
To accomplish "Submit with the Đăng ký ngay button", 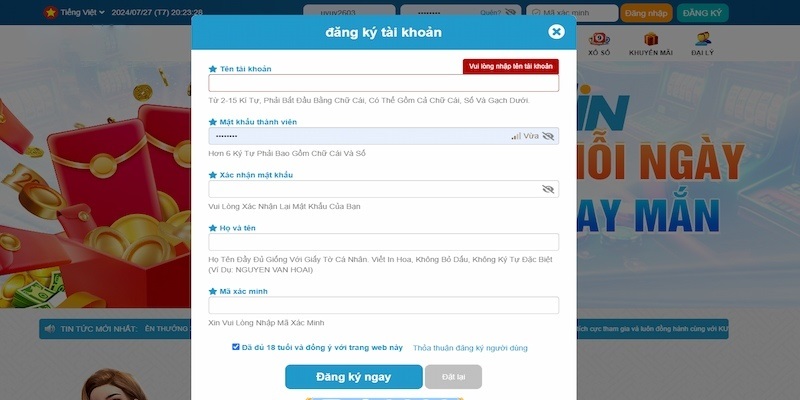I will 354,377.
